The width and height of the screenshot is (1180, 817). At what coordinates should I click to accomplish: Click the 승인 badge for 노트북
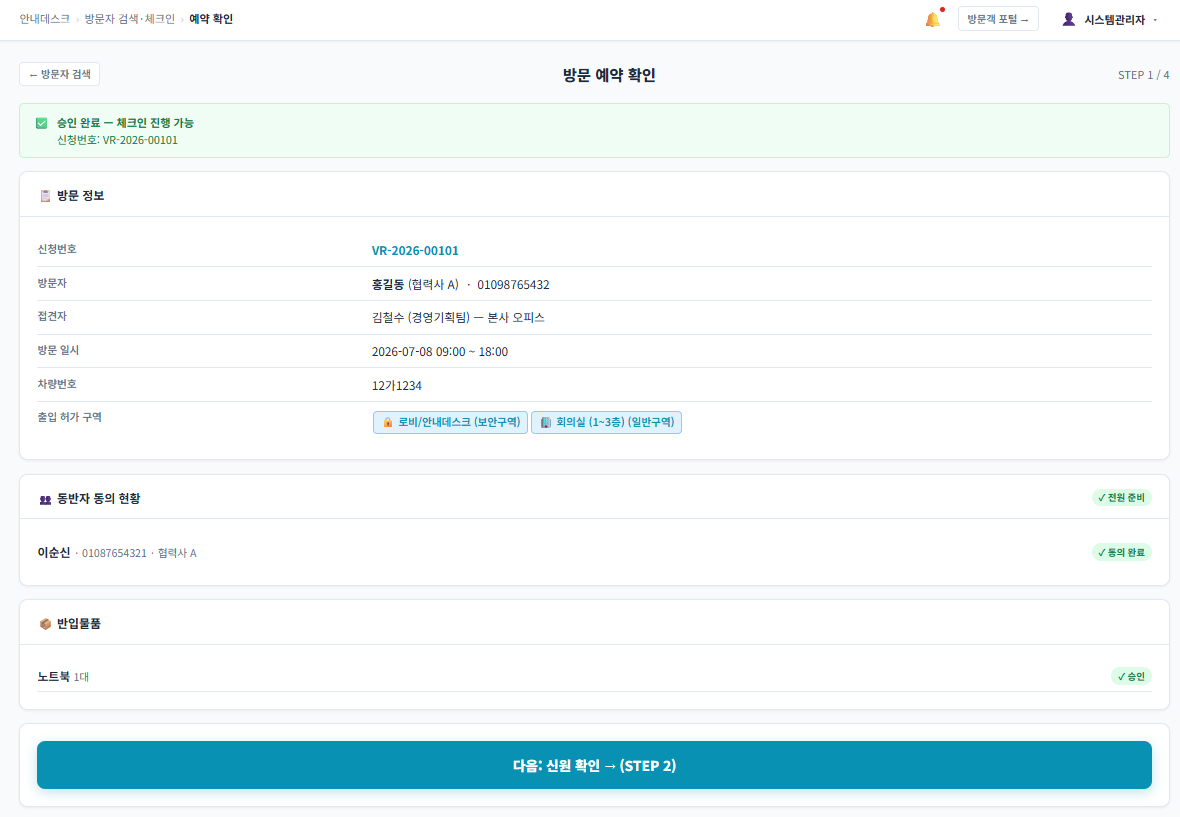coord(1131,676)
